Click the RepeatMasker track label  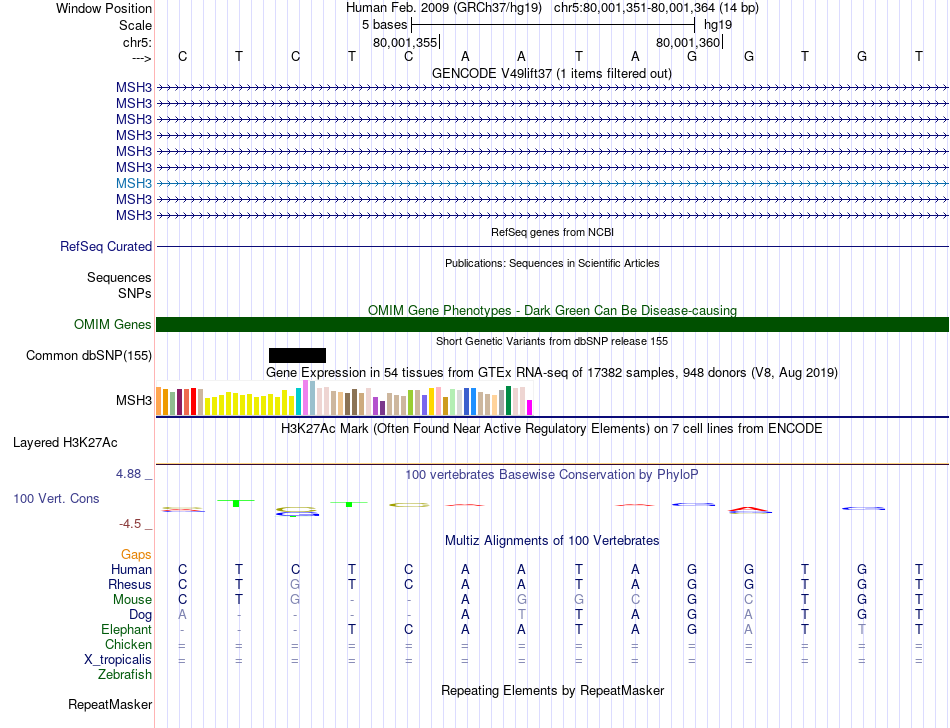pyautogui.click(x=110, y=705)
